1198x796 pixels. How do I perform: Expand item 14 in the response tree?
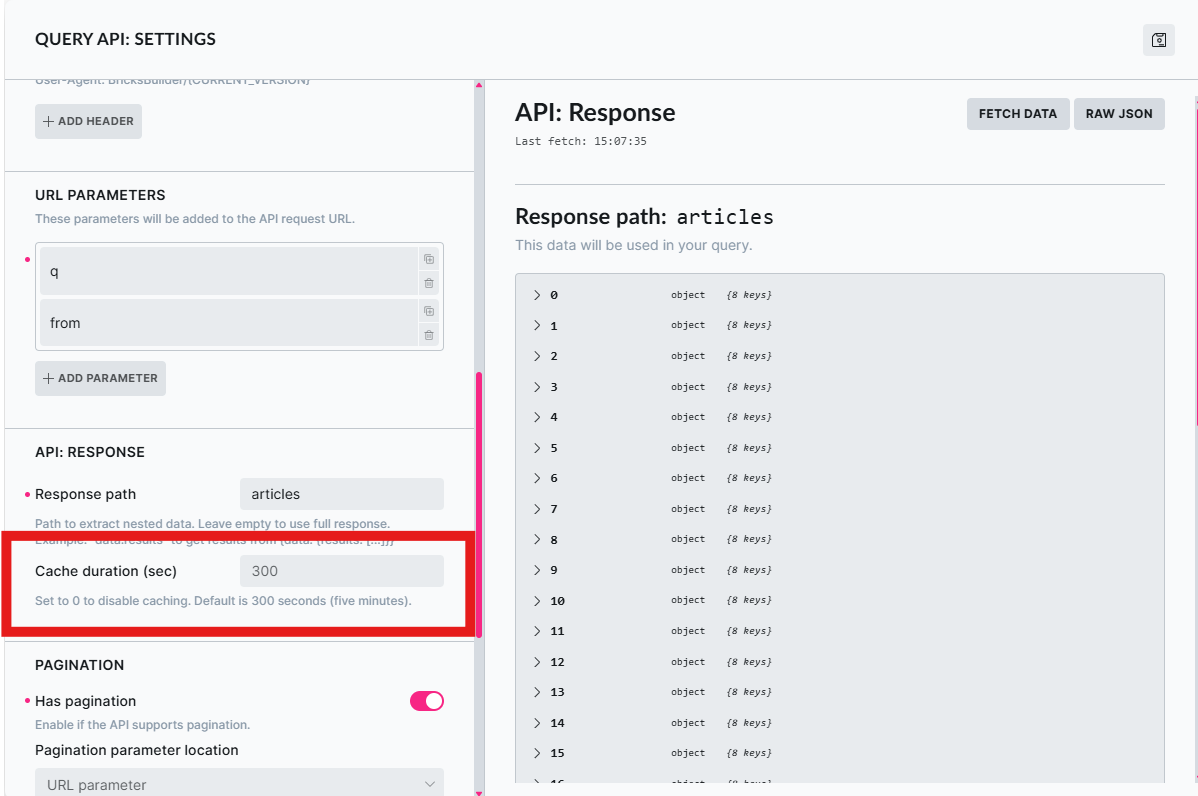(537, 723)
